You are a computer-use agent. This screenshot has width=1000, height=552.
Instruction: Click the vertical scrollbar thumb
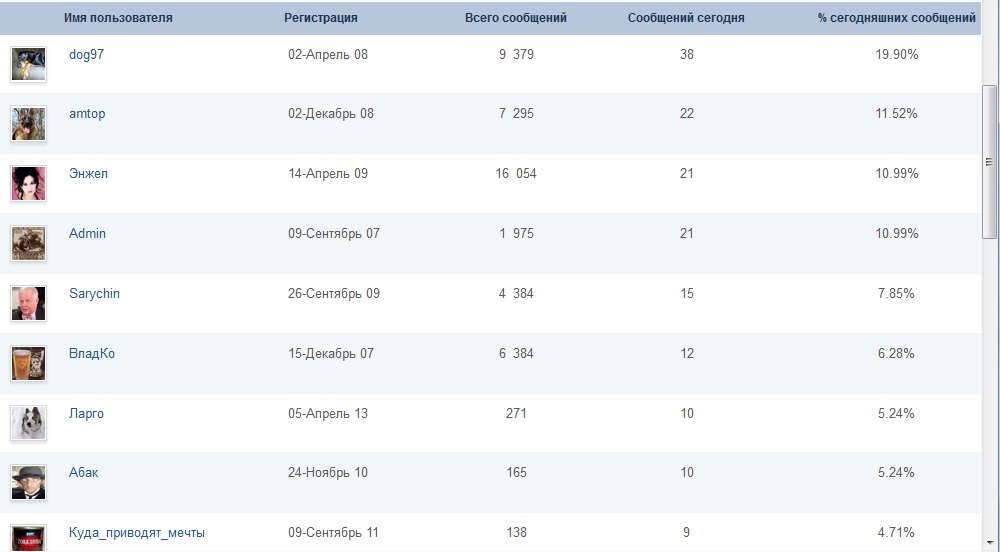[989, 162]
